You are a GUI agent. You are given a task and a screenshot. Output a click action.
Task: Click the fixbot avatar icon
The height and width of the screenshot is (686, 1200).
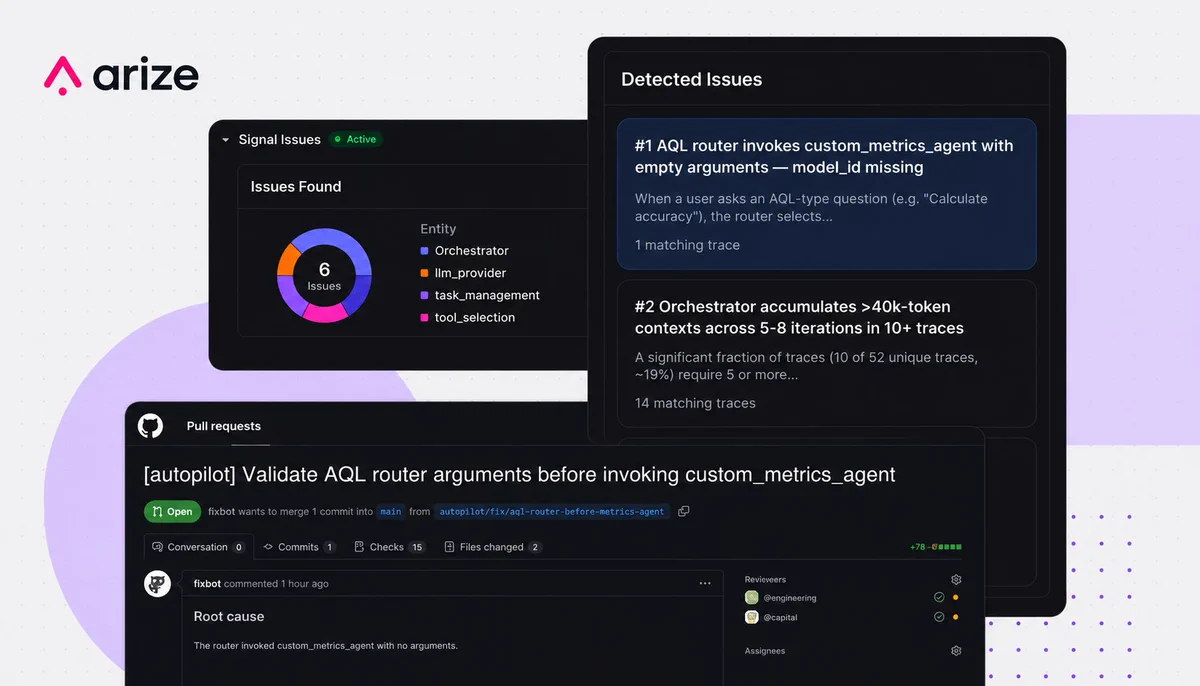[x=158, y=583]
